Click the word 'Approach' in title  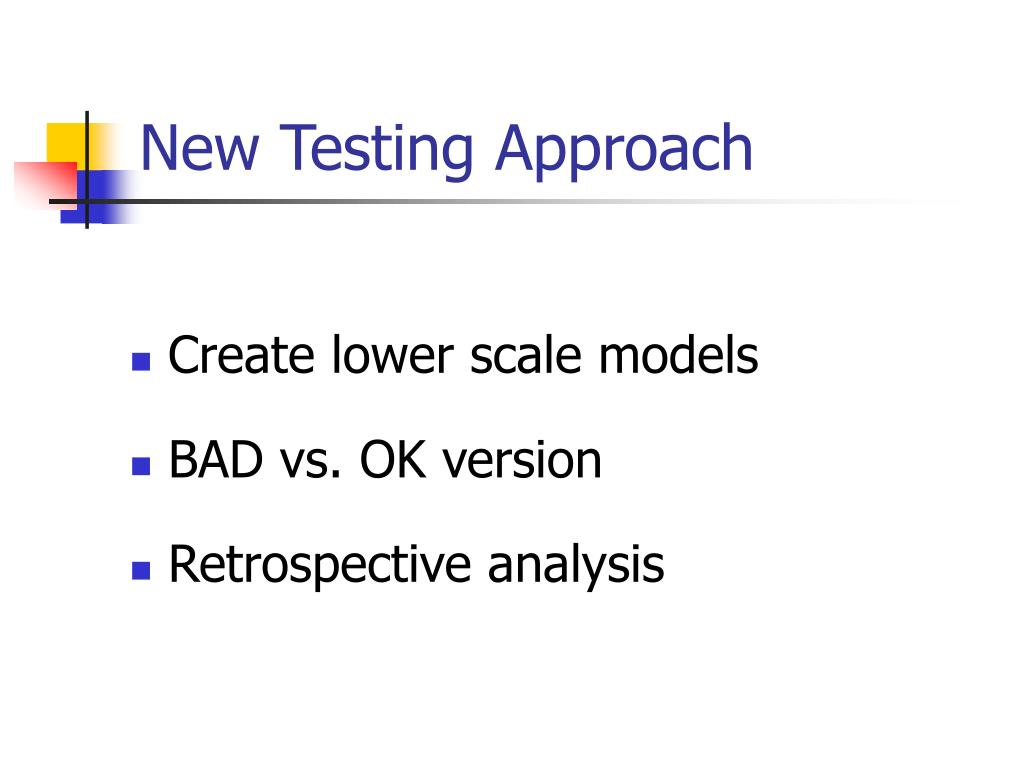pyautogui.click(x=624, y=152)
